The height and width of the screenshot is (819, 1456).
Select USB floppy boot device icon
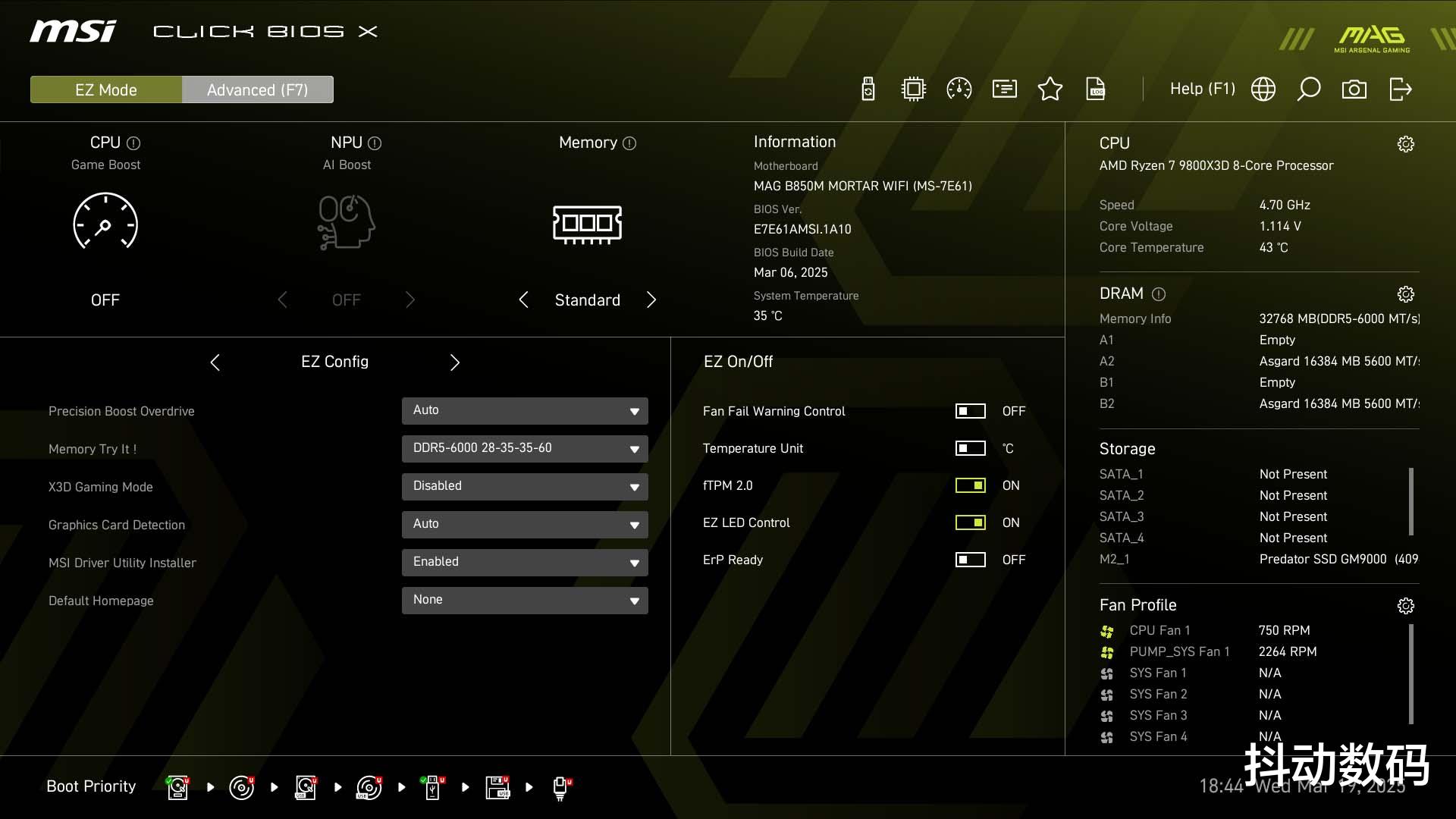[497, 787]
